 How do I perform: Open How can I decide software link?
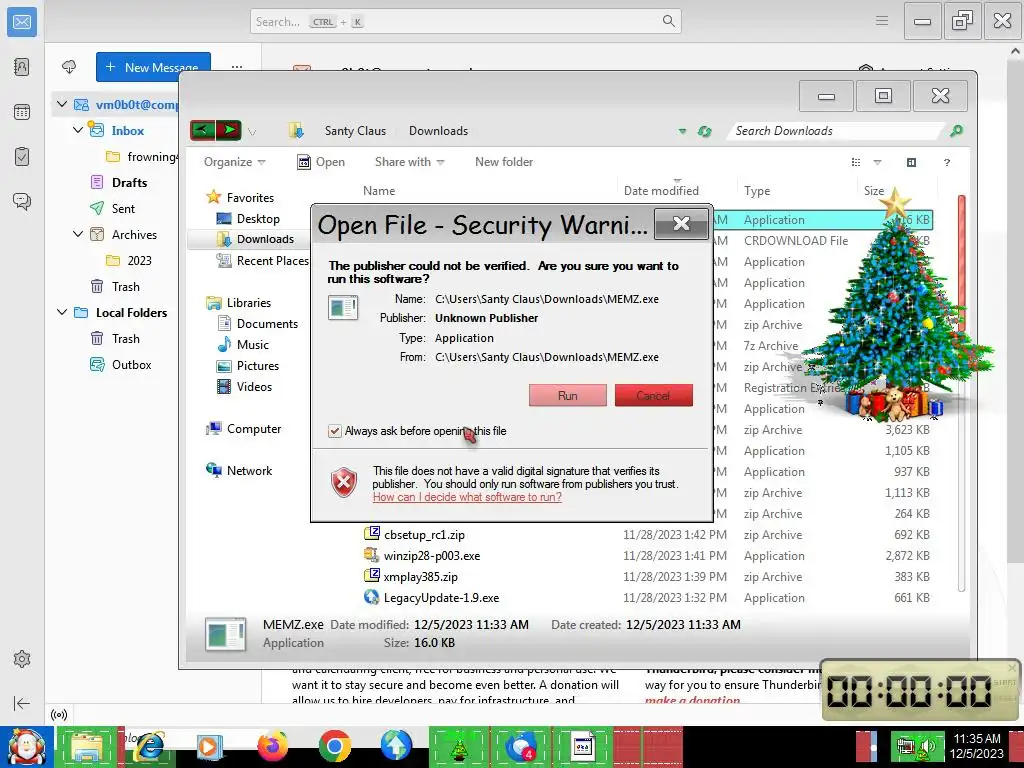click(x=467, y=497)
